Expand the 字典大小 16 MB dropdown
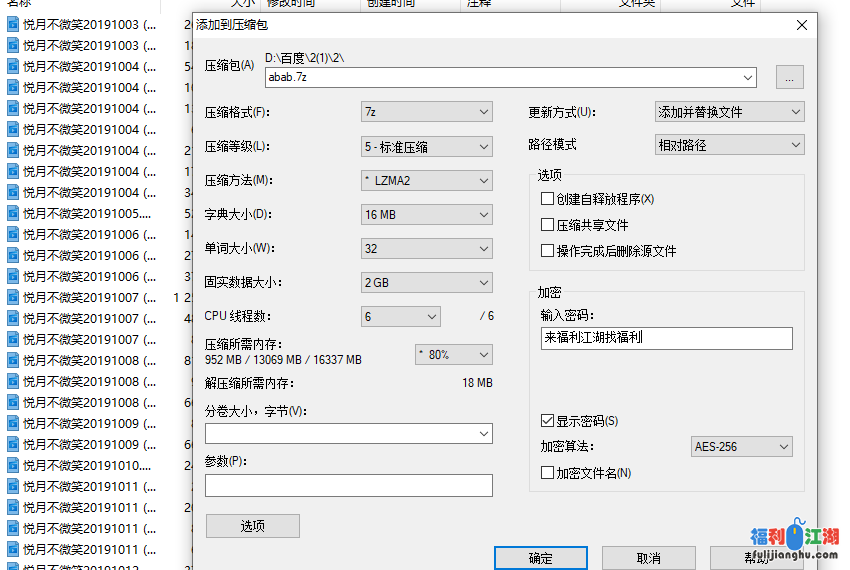The width and height of the screenshot is (850, 570). tap(426, 215)
